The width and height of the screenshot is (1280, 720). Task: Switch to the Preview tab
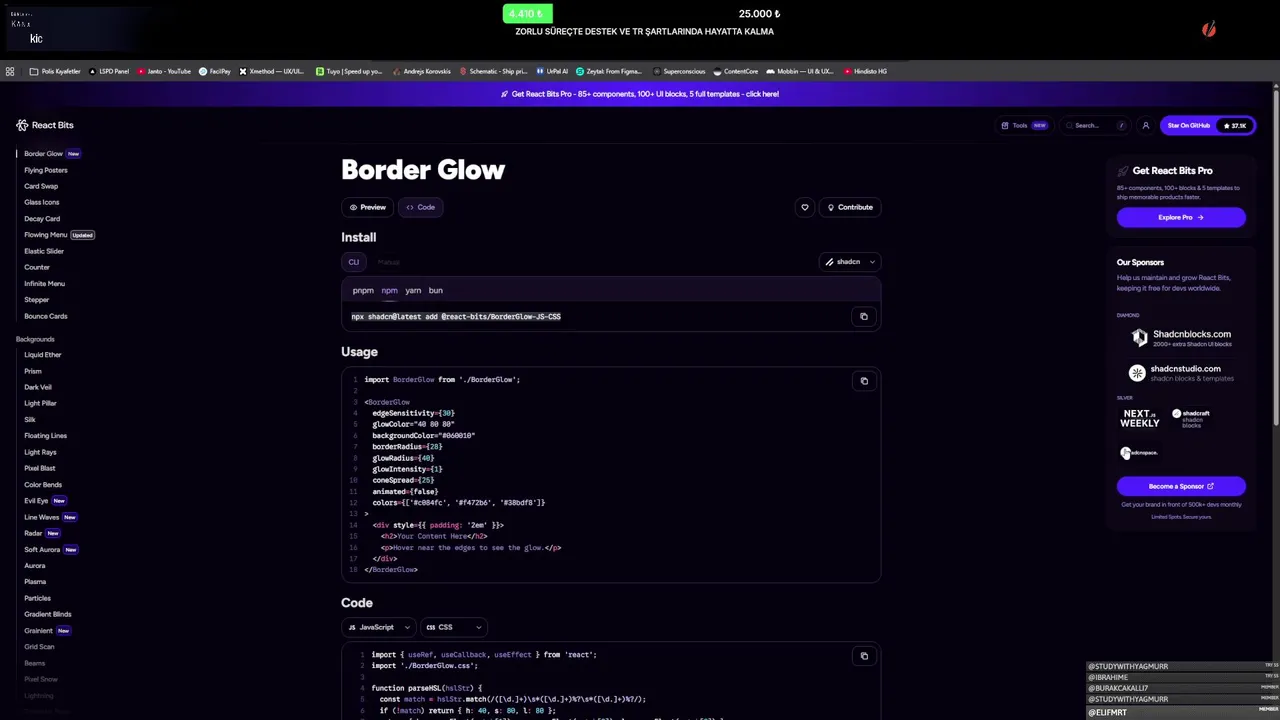(368, 207)
